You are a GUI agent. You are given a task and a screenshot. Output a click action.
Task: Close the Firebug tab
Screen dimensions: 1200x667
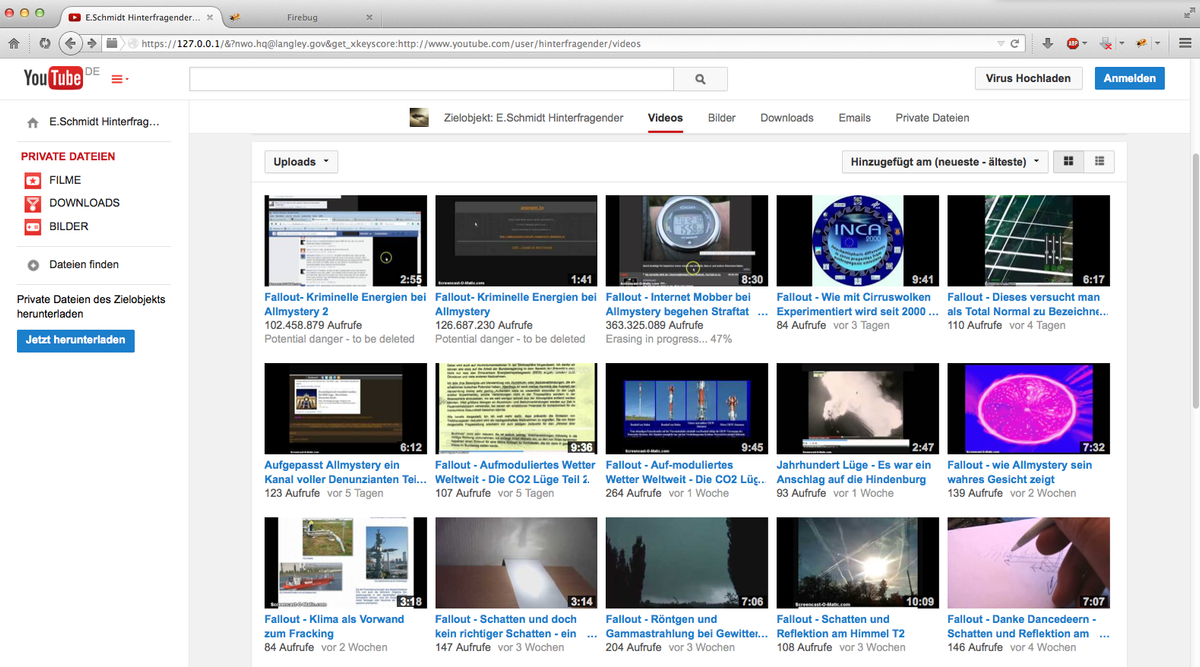pos(369,17)
